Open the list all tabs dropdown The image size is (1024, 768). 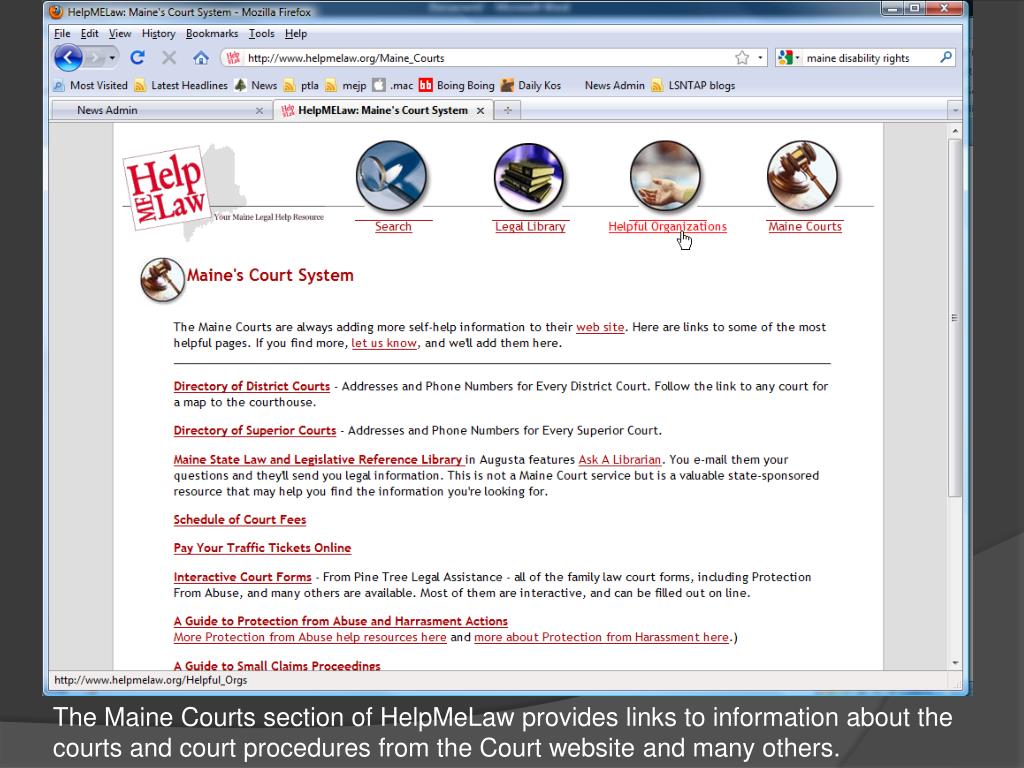[955, 110]
